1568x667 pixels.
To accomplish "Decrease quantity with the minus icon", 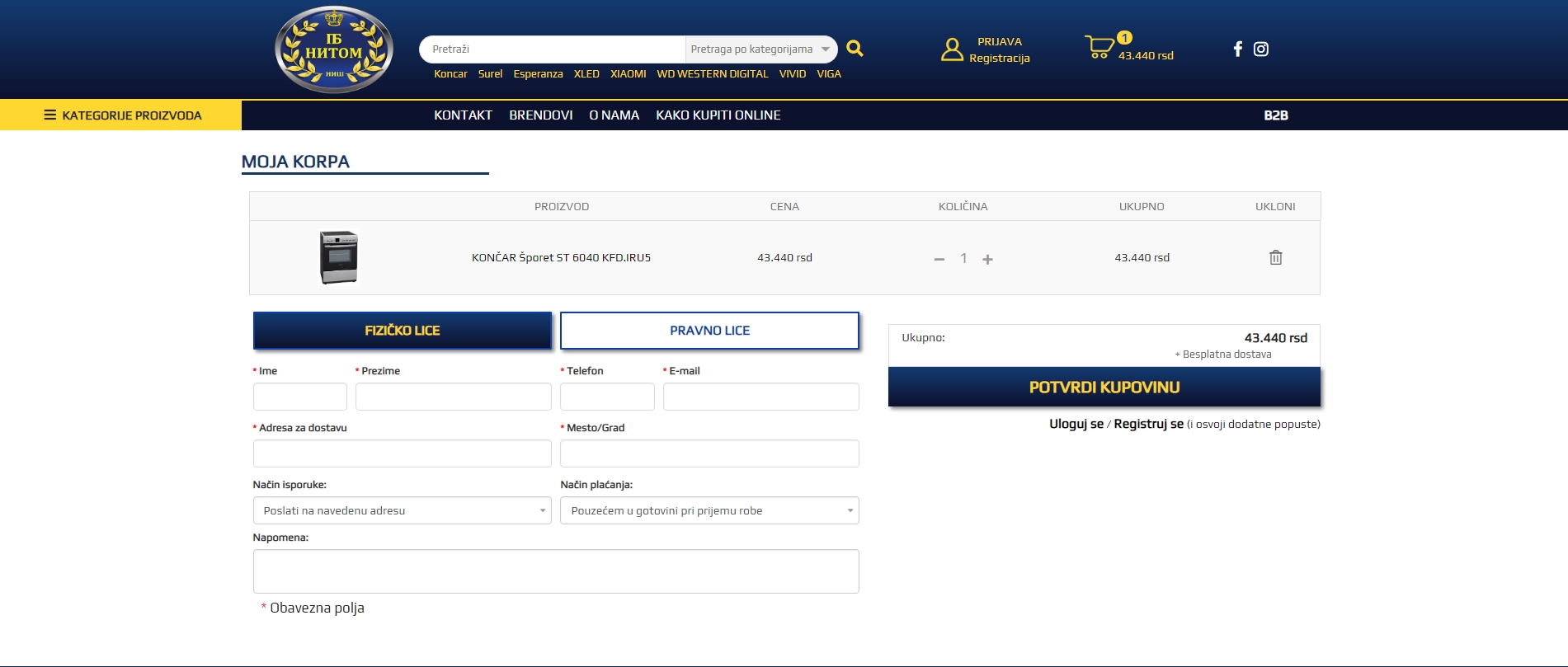I will point(939,259).
